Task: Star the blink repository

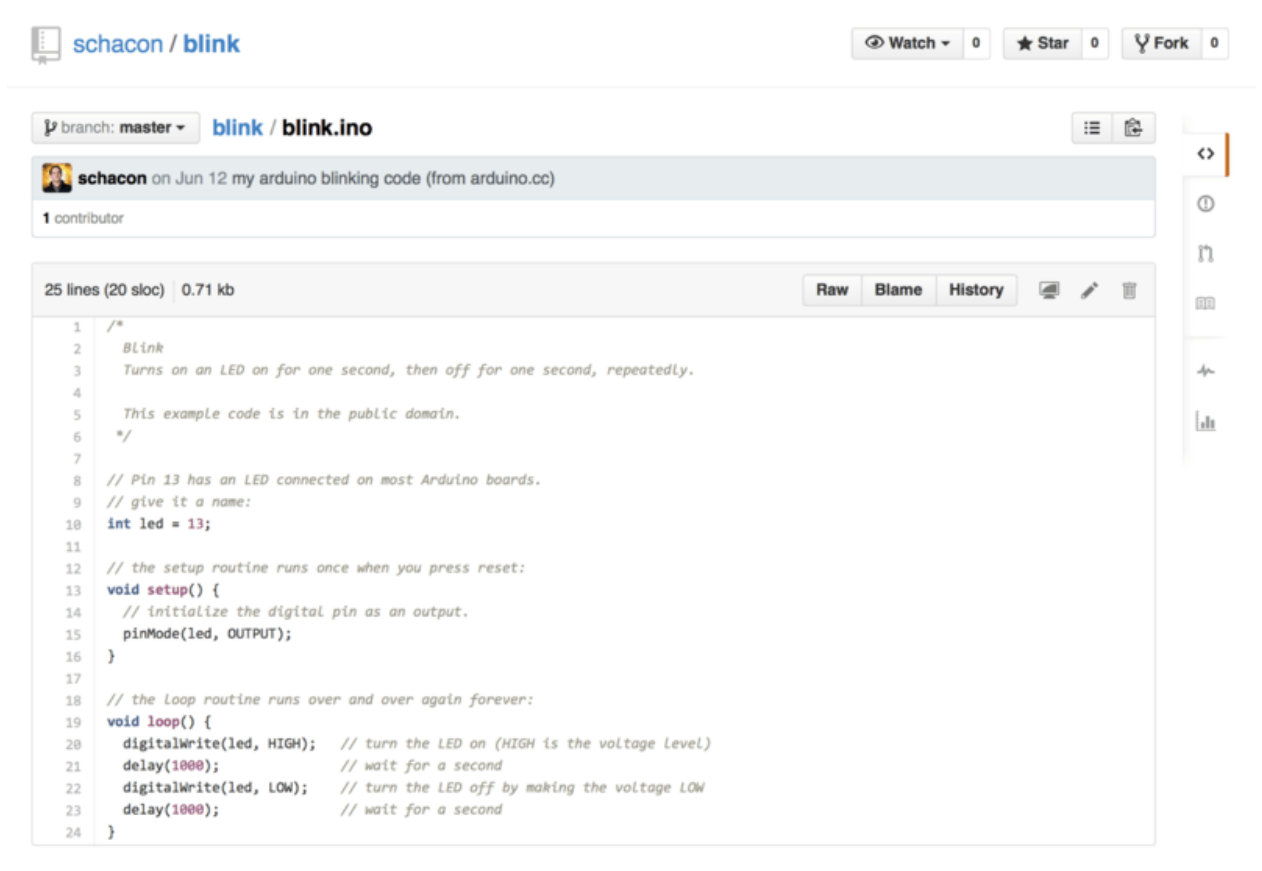Action: 1043,43
